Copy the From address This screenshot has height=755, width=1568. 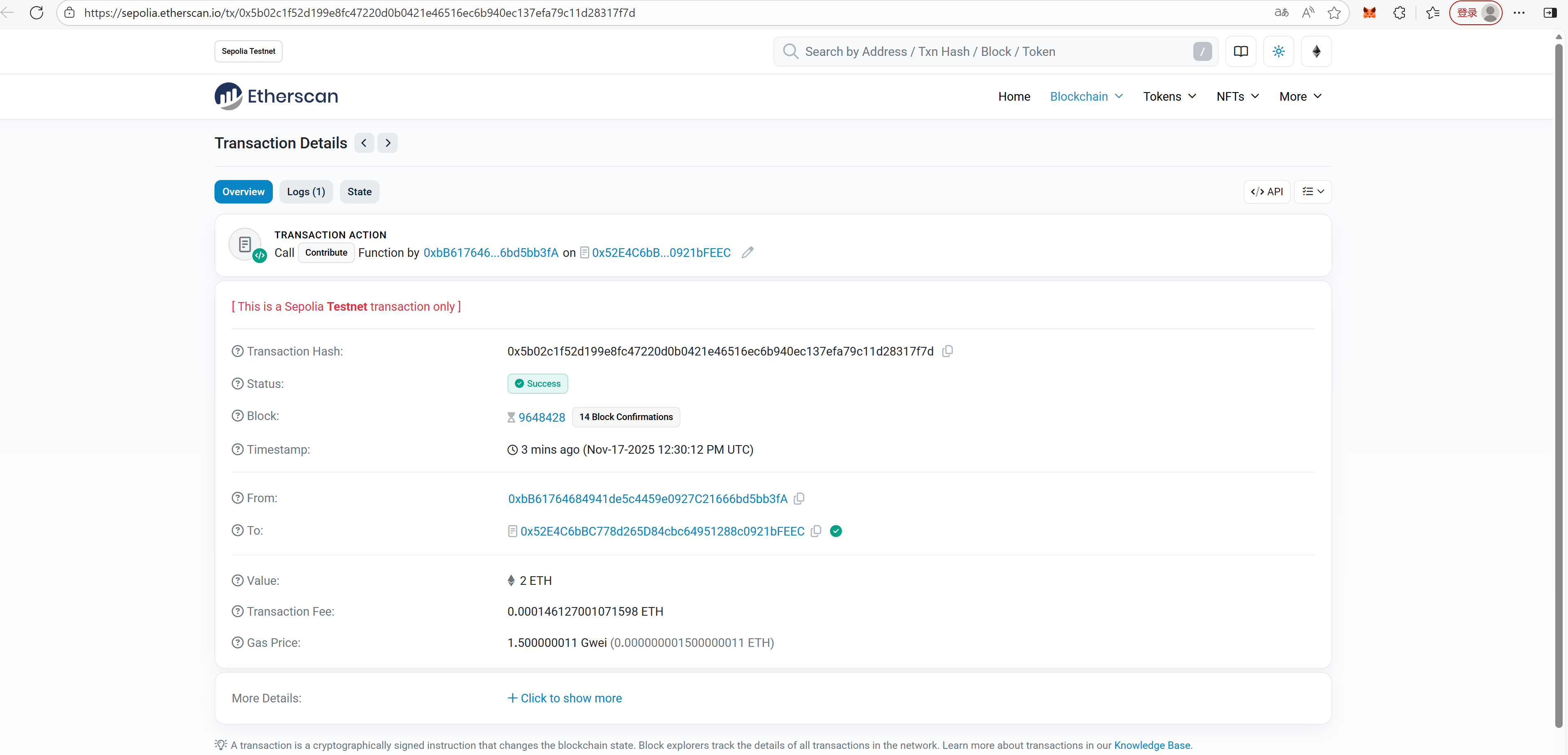click(x=799, y=499)
